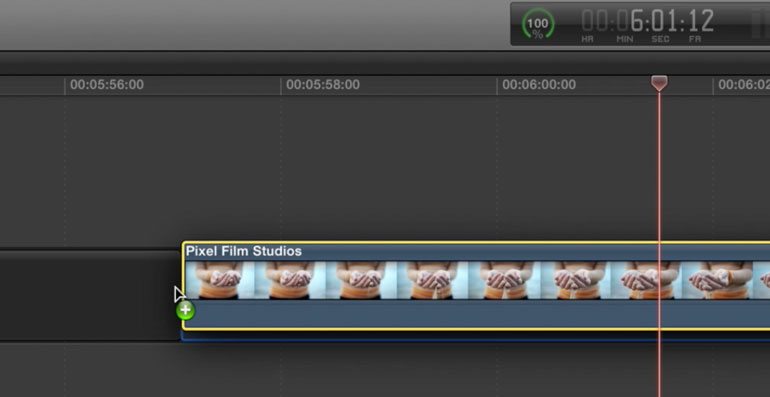This screenshot has height=397, width=770.
Task: Click the 100% background tasks indicator
Action: [x=538, y=24]
